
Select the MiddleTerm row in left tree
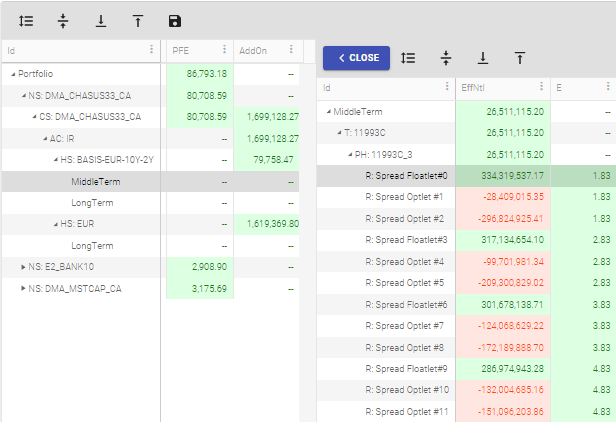tap(150, 182)
